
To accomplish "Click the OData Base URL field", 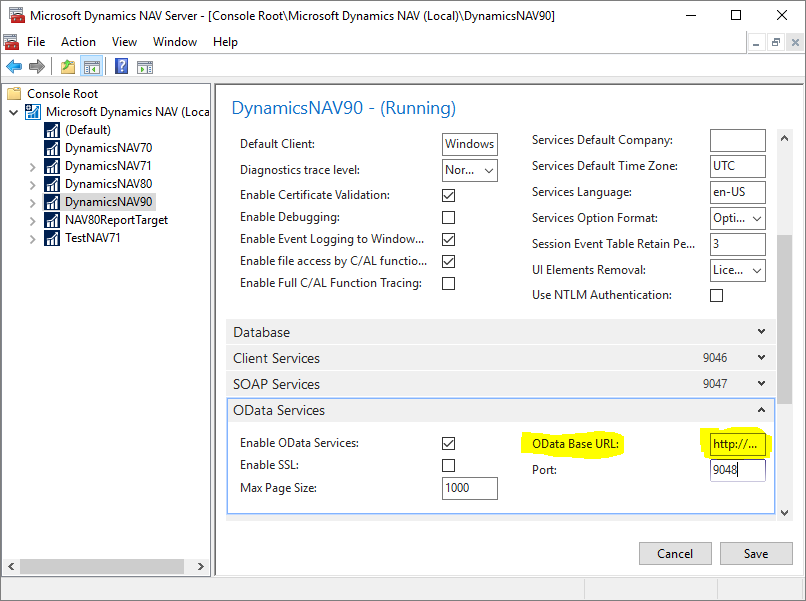I will click(x=738, y=444).
